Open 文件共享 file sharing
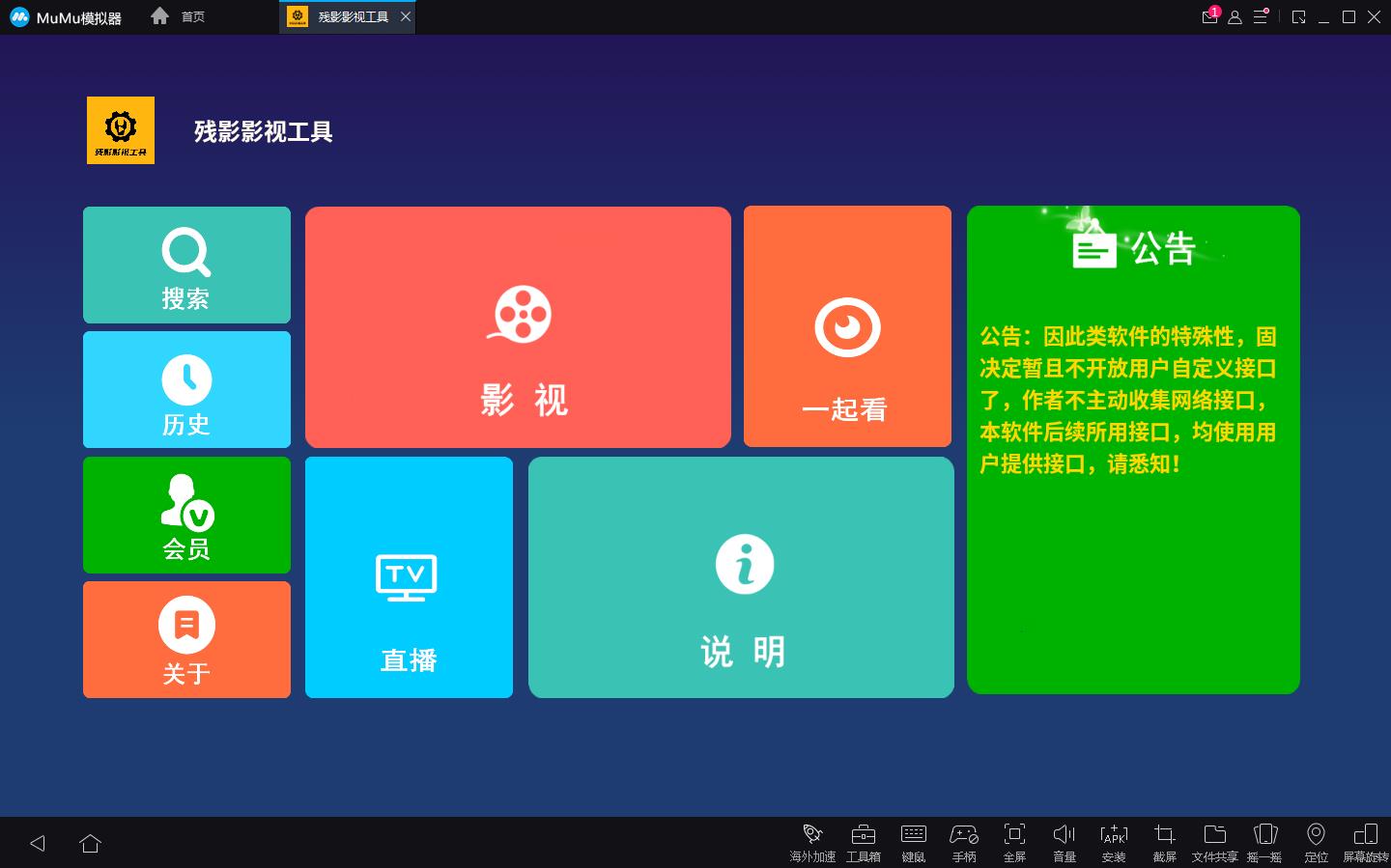The image size is (1391, 868). coord(1214,842)
